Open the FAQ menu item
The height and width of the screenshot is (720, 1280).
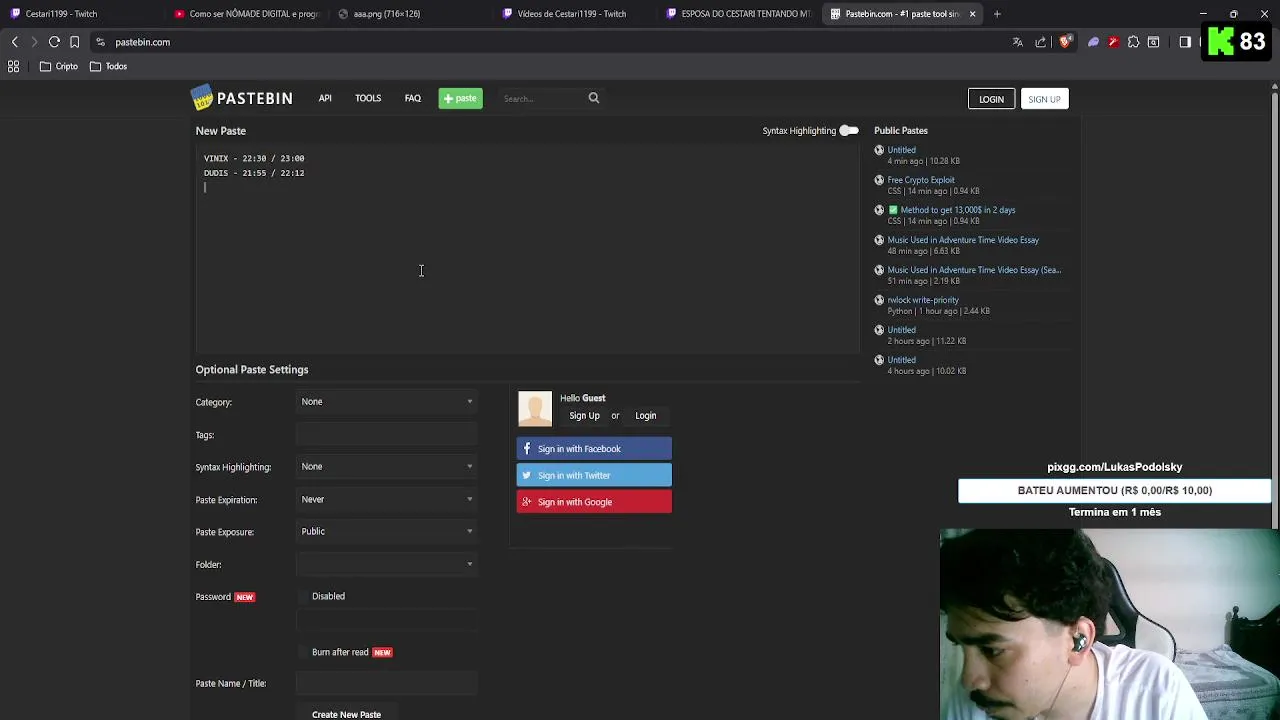[x=413, y=98]
